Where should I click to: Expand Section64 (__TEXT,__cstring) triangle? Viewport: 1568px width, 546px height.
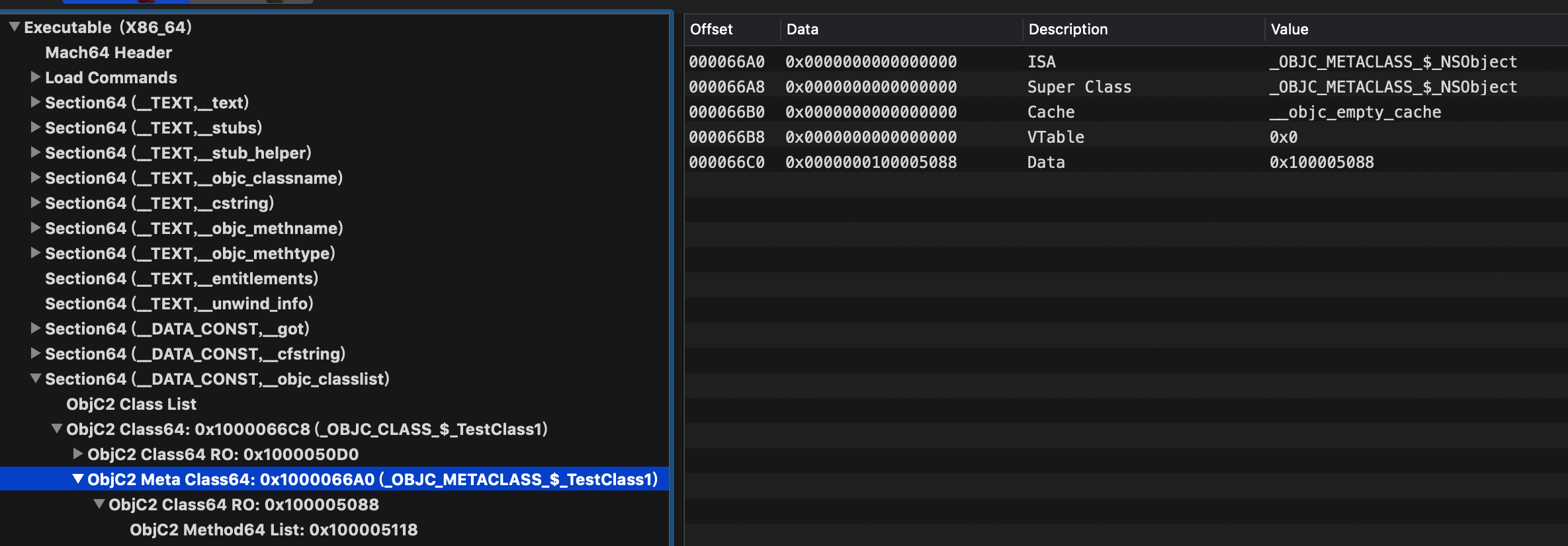[36, 203]
